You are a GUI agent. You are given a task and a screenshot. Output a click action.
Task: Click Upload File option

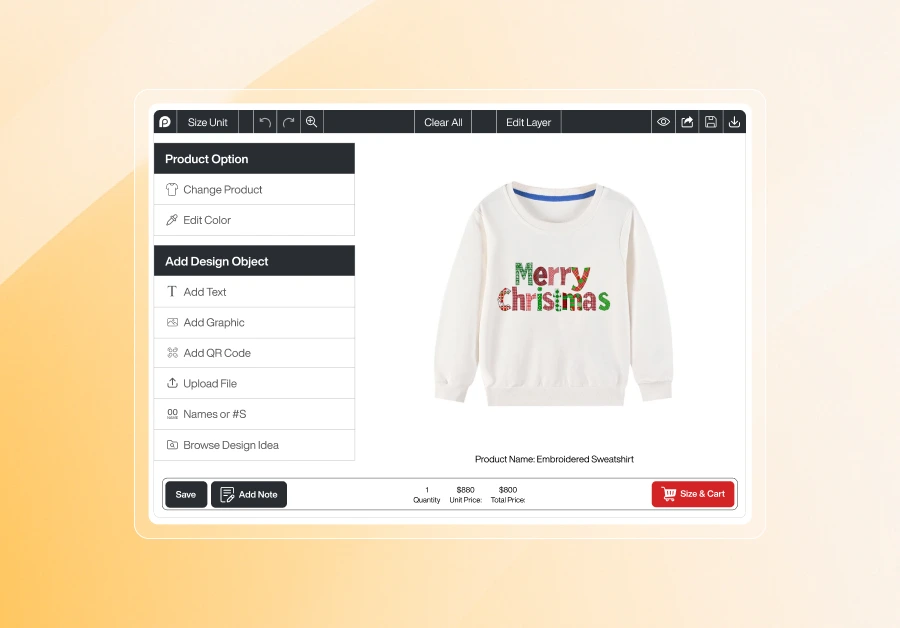254,383
